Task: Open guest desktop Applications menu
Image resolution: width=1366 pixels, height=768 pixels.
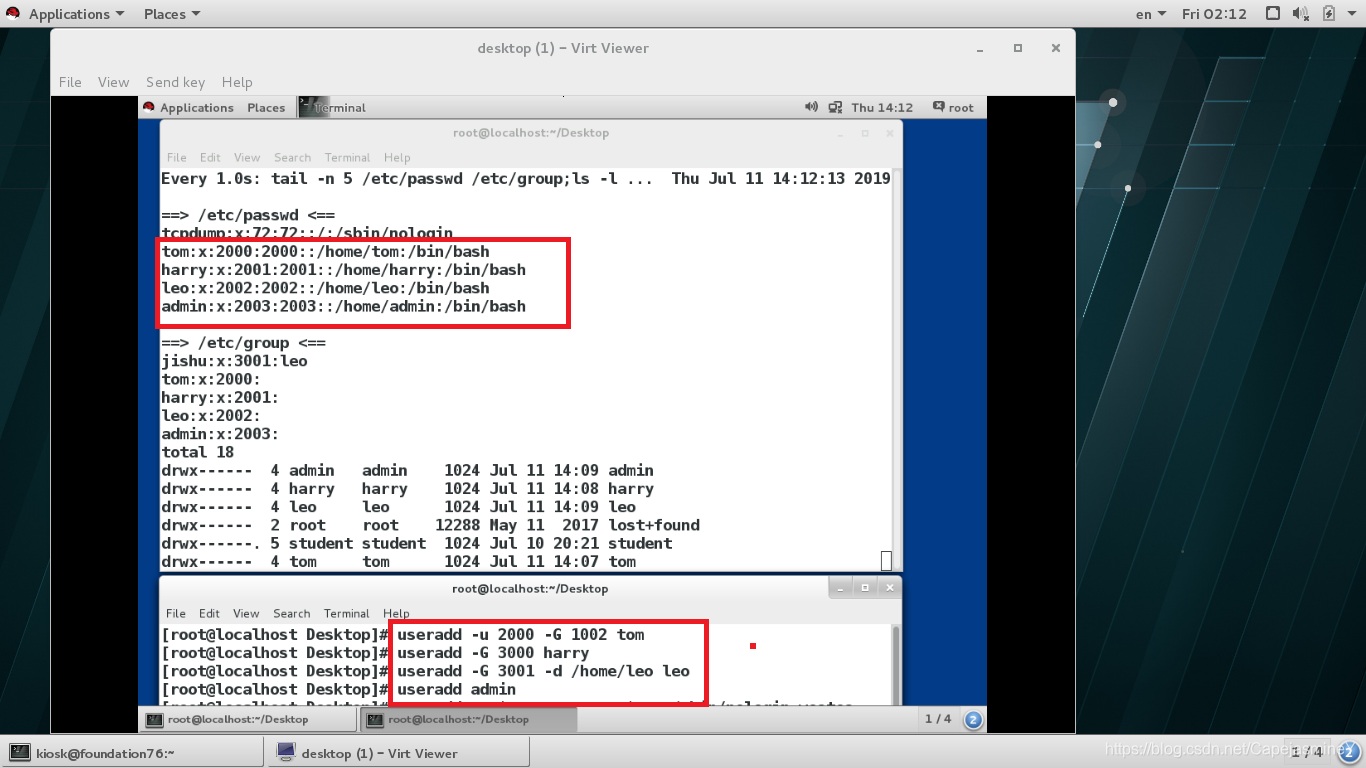Action: [x=189, y=107]
